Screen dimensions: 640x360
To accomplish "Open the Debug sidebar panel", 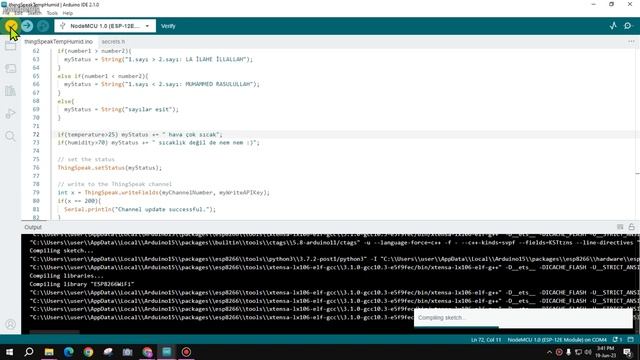I will coord(10,113).
